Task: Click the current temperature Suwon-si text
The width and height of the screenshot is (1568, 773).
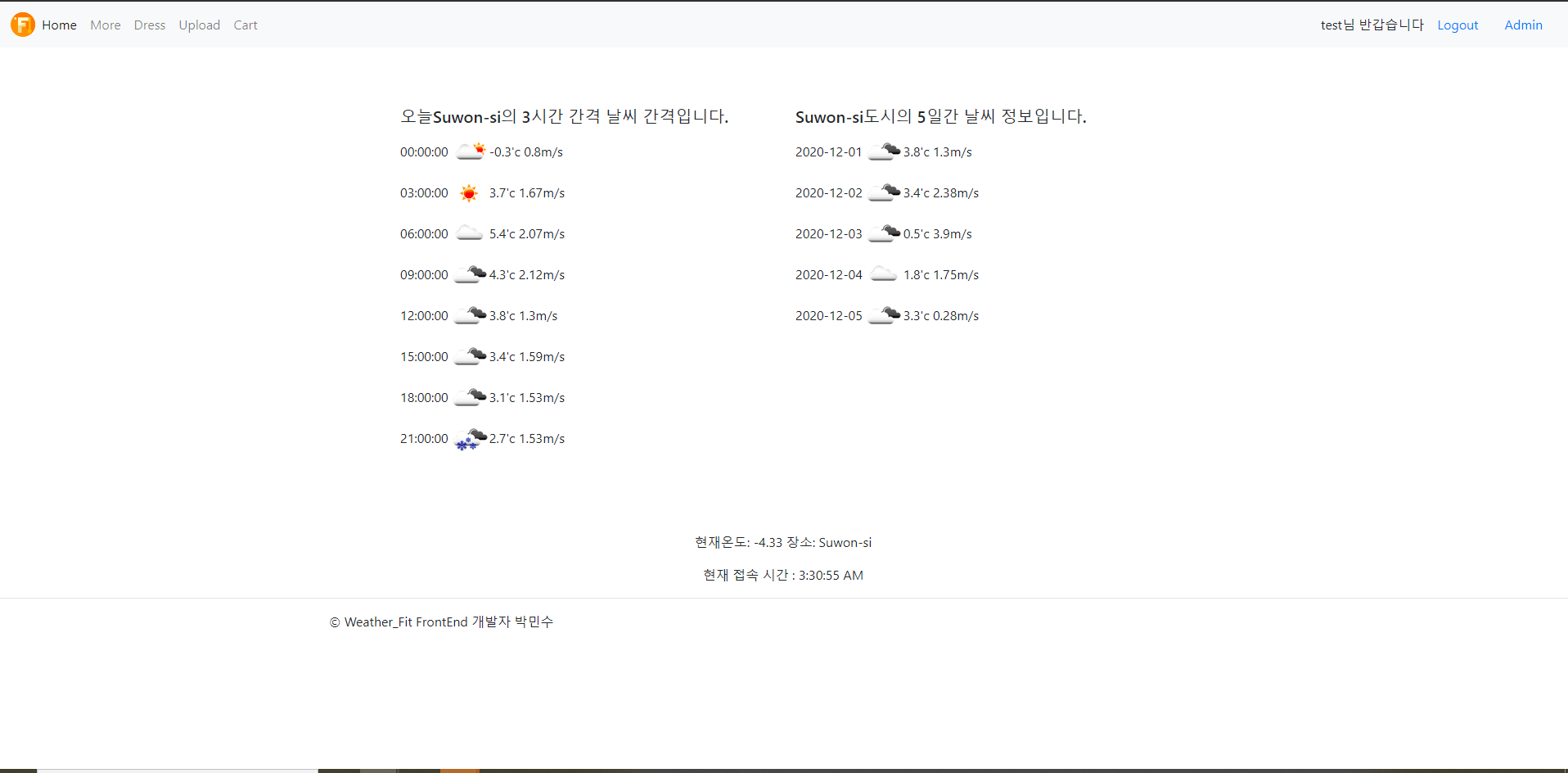Action: (782, 541)
